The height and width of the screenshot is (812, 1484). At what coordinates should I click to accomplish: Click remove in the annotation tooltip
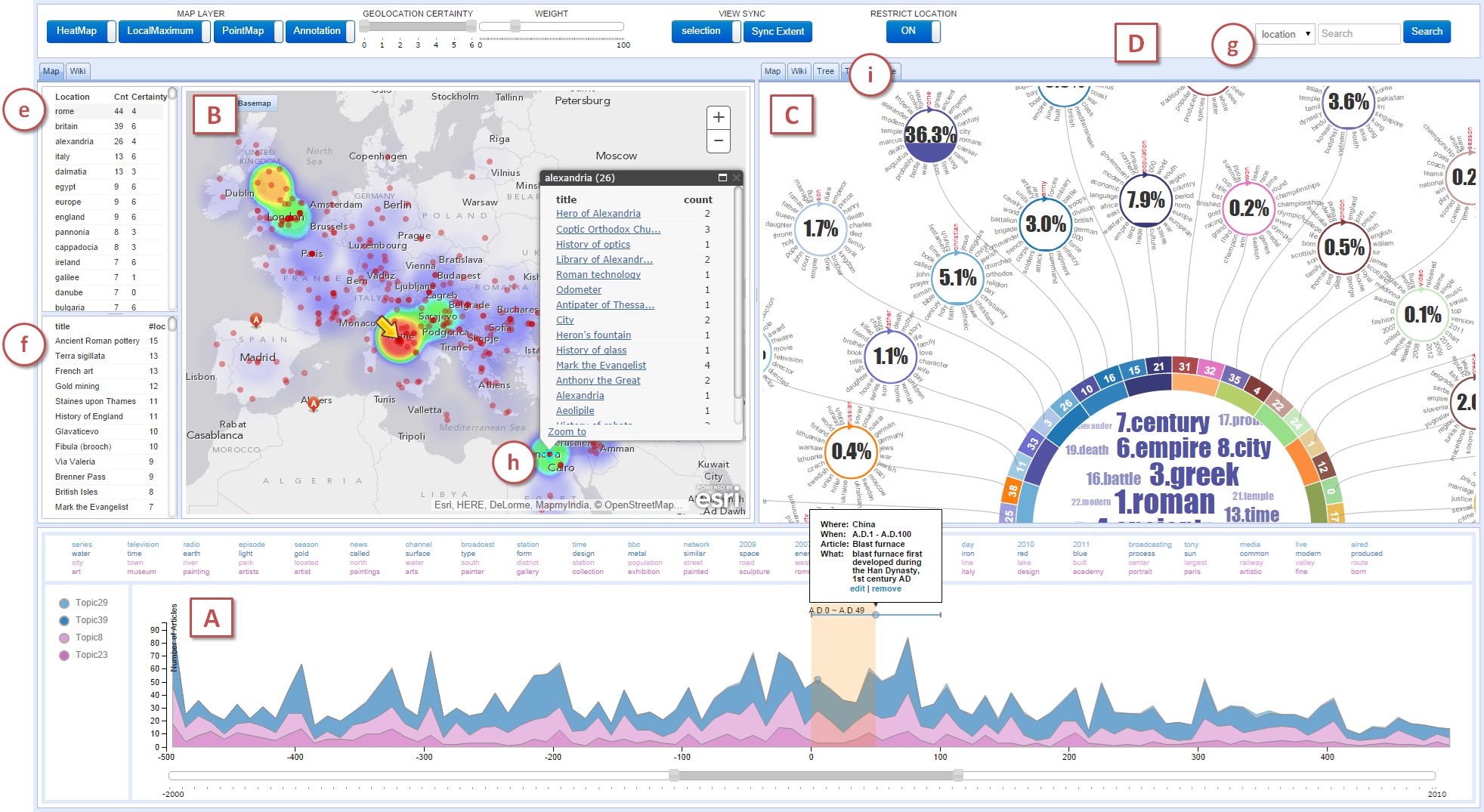click(886, 588)
